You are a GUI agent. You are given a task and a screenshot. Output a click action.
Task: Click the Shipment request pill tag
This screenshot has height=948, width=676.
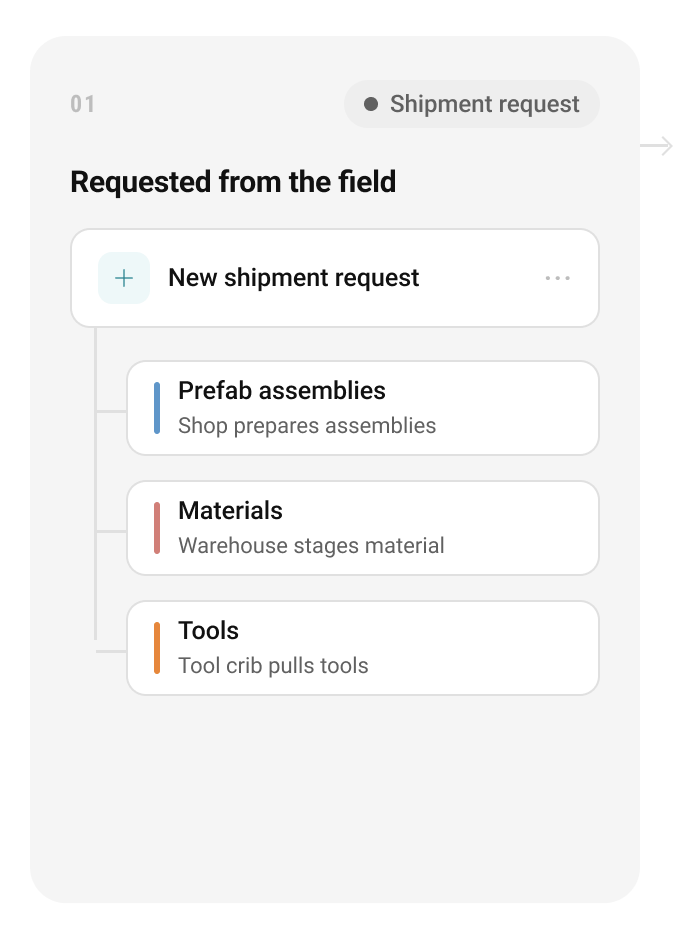(472, 104)
